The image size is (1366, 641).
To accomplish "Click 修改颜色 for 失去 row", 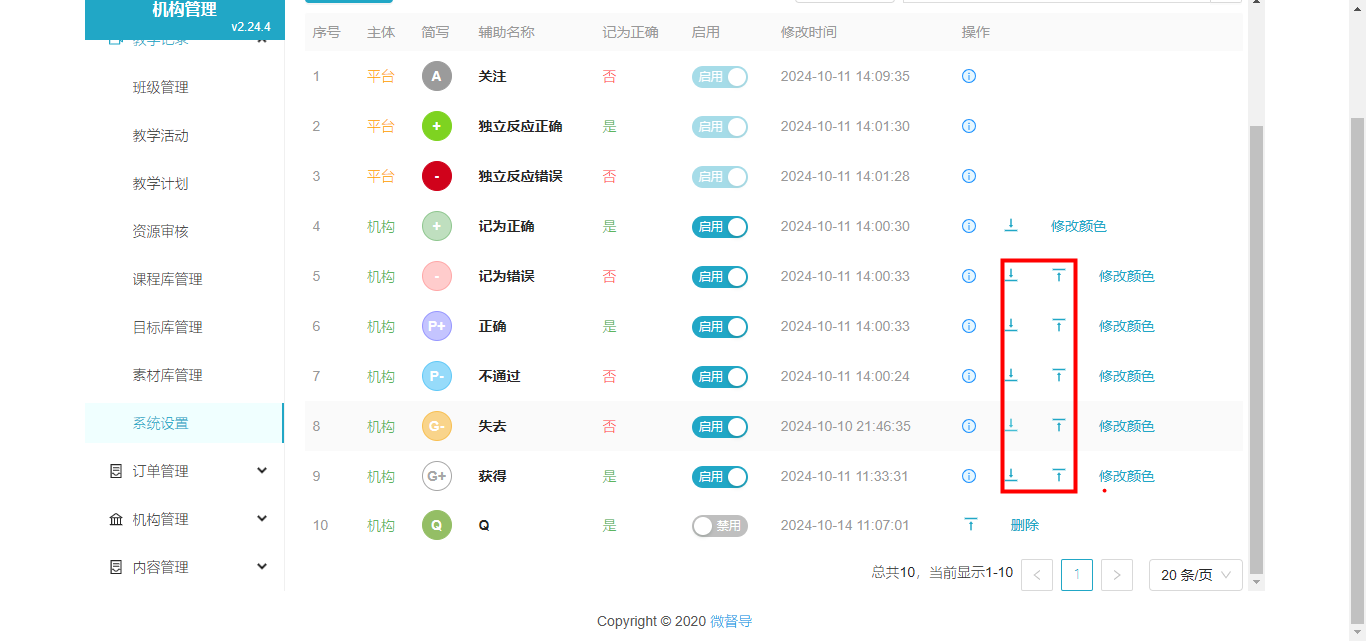I will coord(1126,426).
